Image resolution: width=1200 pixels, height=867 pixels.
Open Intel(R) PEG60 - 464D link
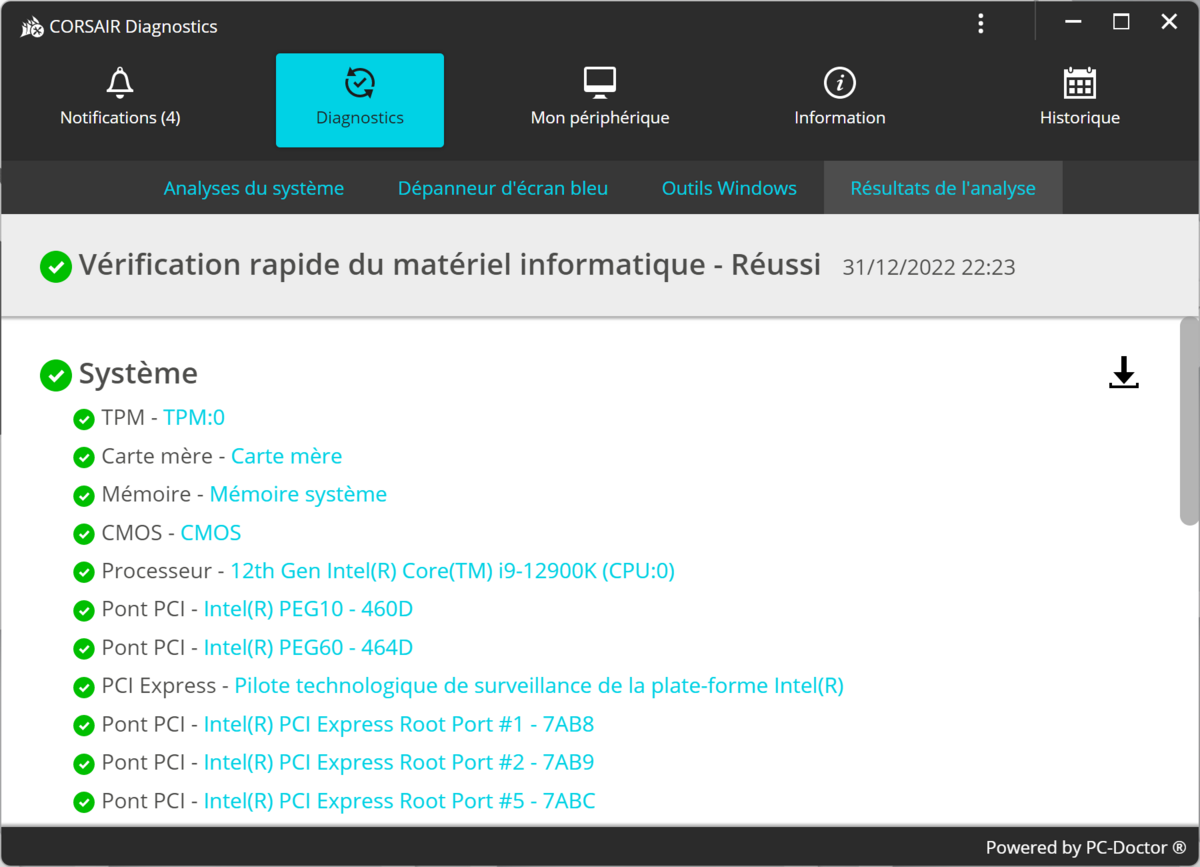(x=308, y=647)
